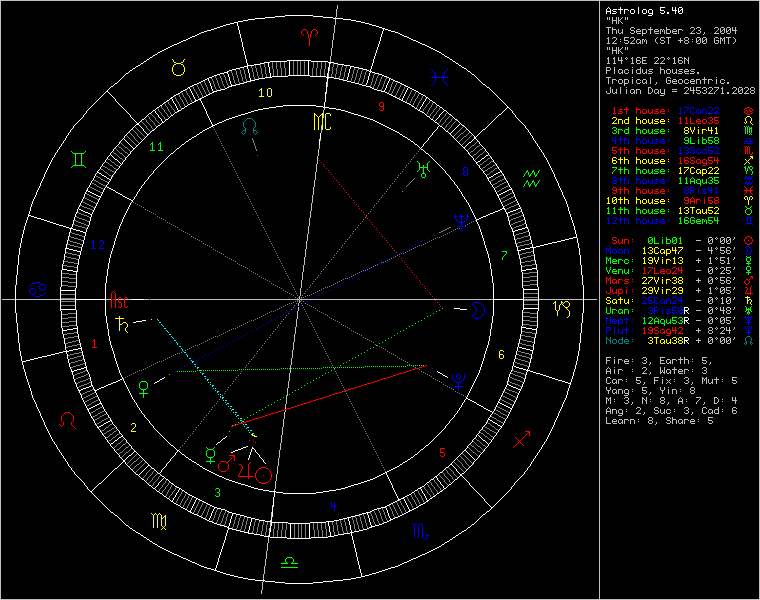This screenshot has height=600, width=760.
Task: Select the blue Neptune trident symbol
Action: (x=461, y=221)
